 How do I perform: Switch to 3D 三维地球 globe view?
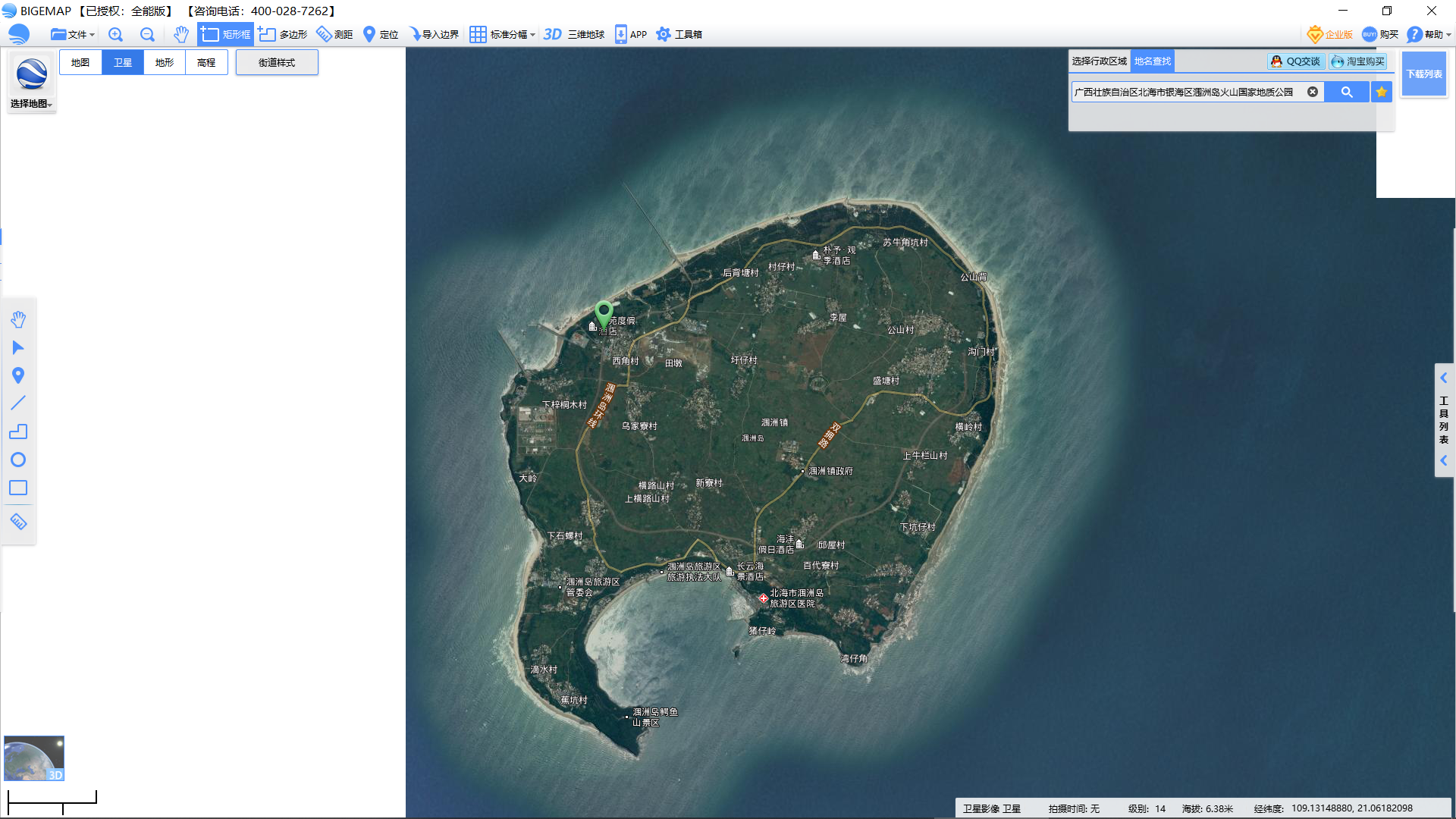point(574,34)
